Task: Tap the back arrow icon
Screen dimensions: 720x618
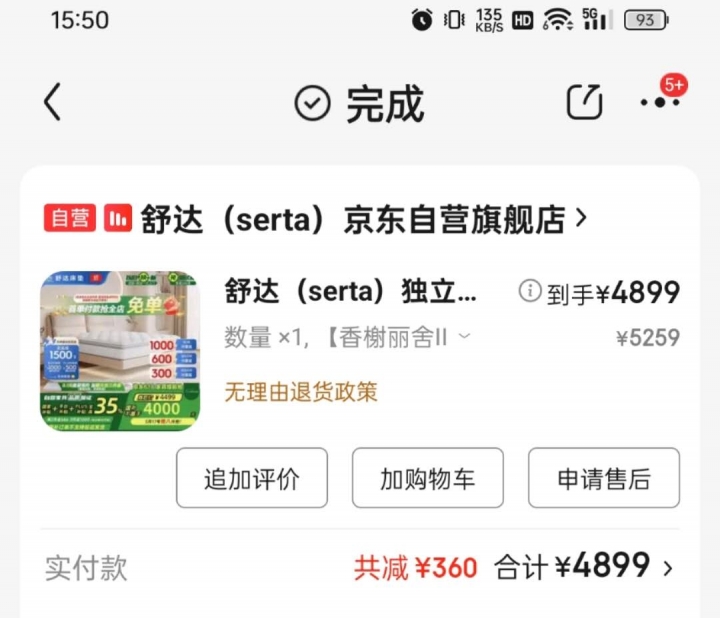Action: pos(52,102)
